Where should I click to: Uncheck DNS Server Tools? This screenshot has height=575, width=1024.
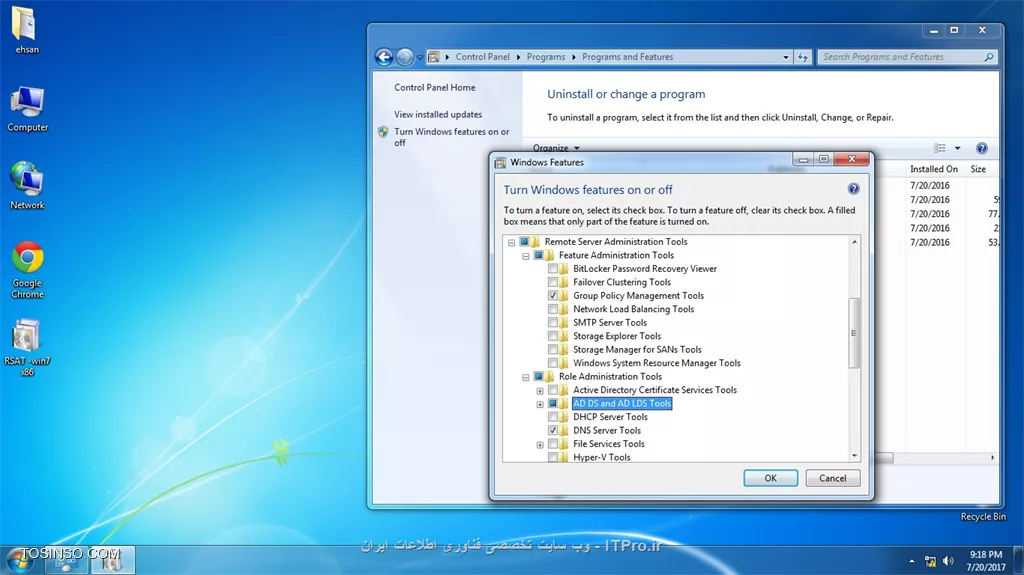coord(552,430)
